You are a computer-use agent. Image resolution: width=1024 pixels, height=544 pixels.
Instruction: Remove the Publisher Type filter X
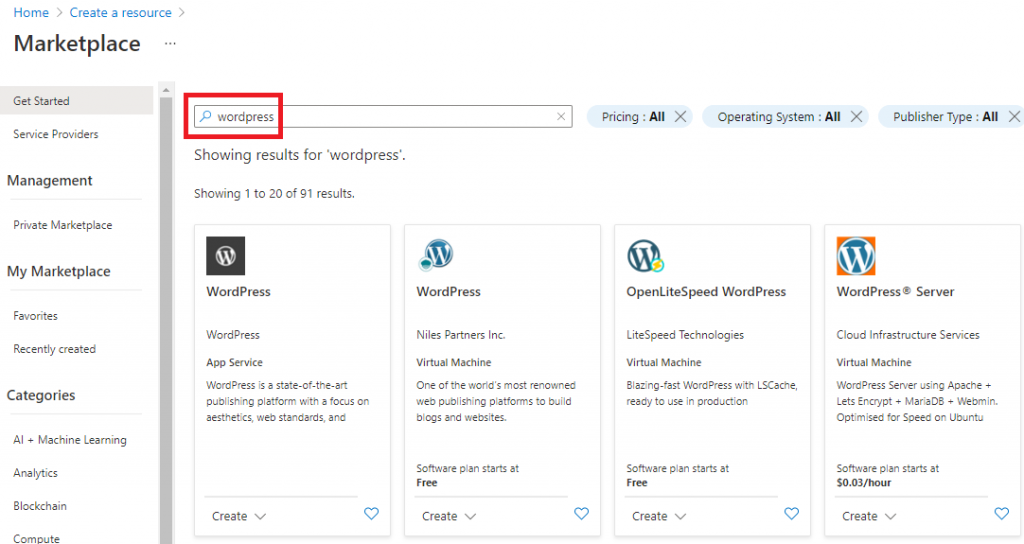click(x=1014, y=116)
